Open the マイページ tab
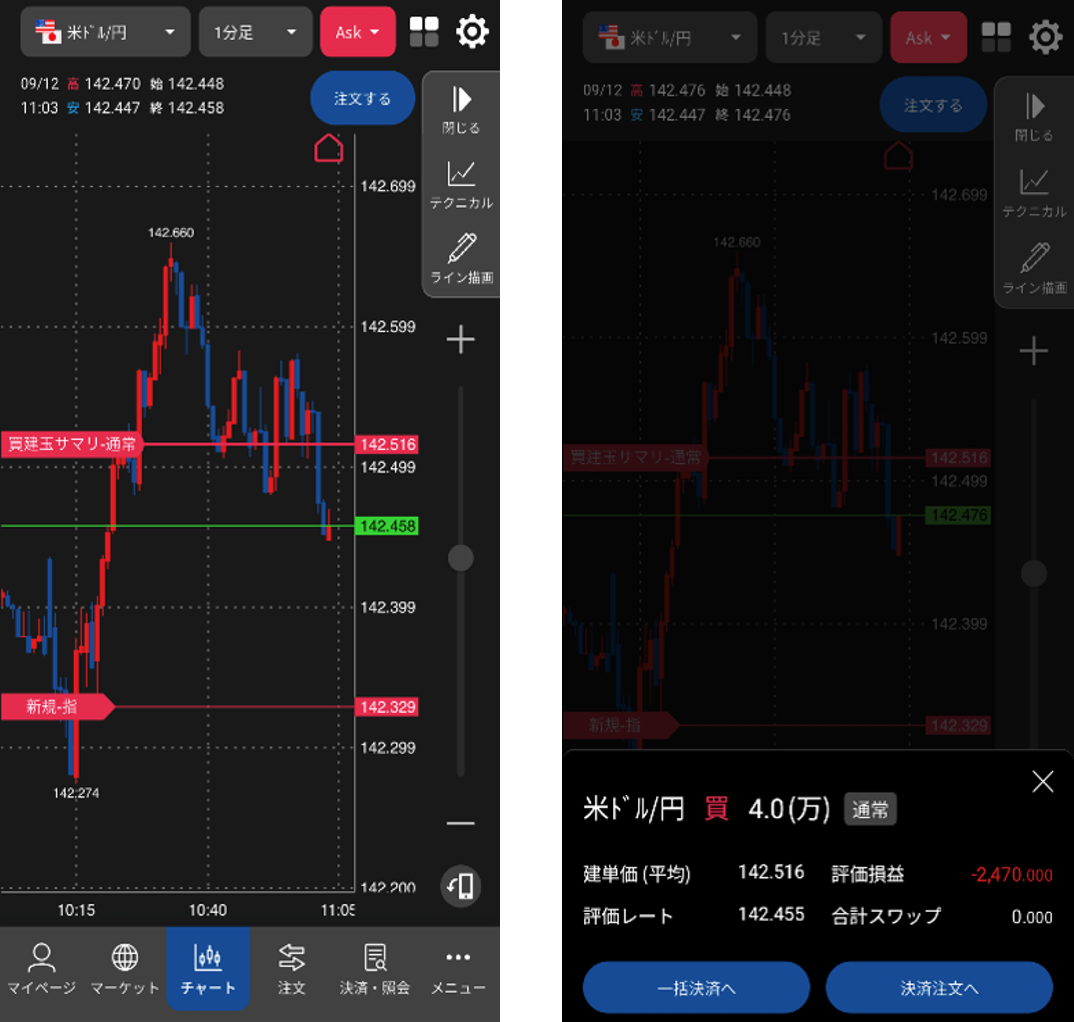The image size is (1074, 1022). tap(42, 969)
